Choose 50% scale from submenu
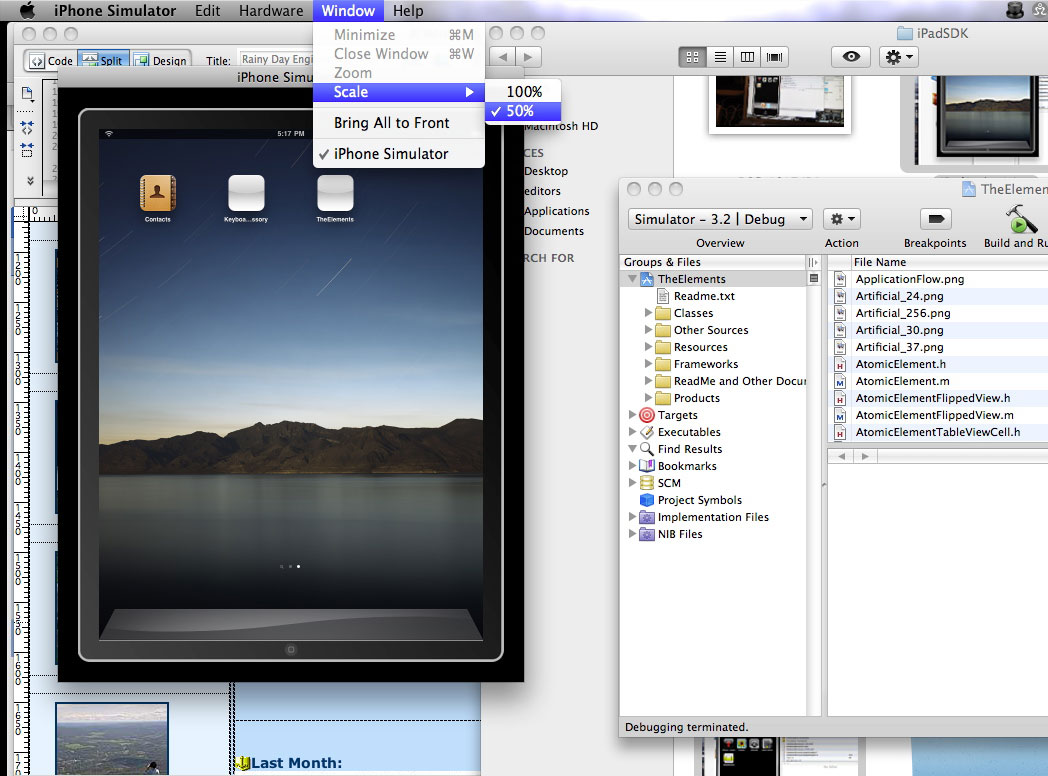The width and height of the screenshot is (1048, 776). click(x=523, y=111)
